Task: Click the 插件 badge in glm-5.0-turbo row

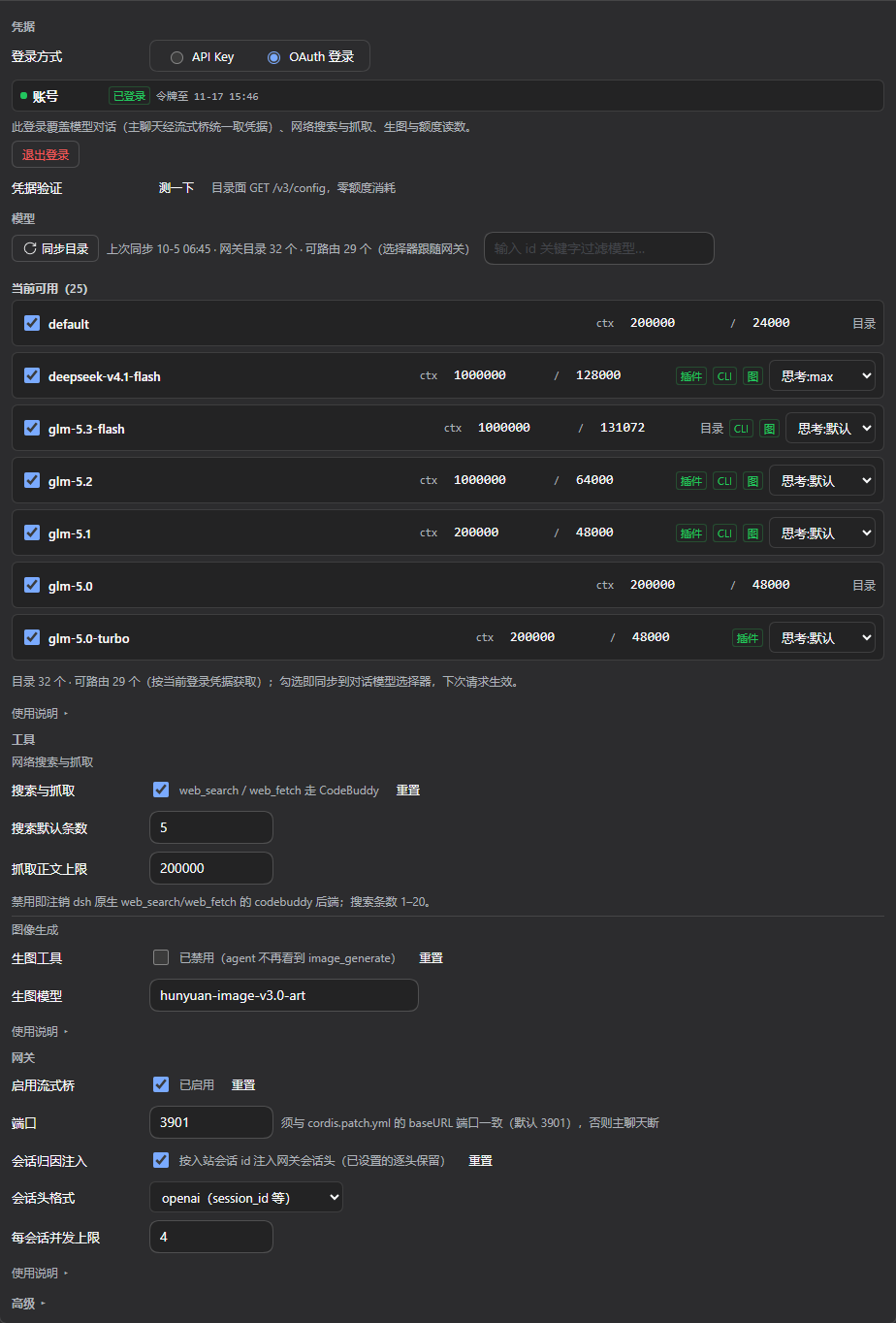Action: point(748,638)
